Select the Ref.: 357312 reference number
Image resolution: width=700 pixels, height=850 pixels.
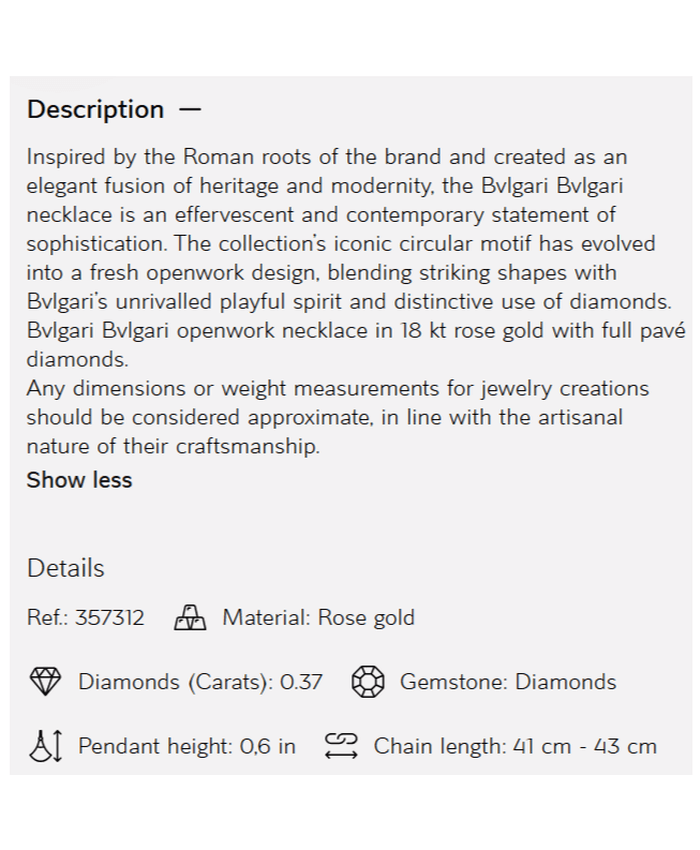85,618
